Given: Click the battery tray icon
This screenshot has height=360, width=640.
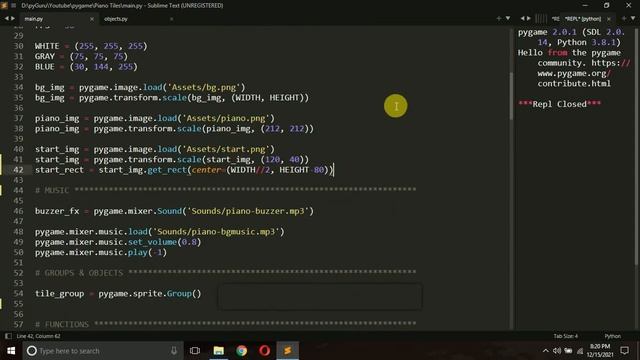Looking at the screenshot, I should click(x=568, y=351).
